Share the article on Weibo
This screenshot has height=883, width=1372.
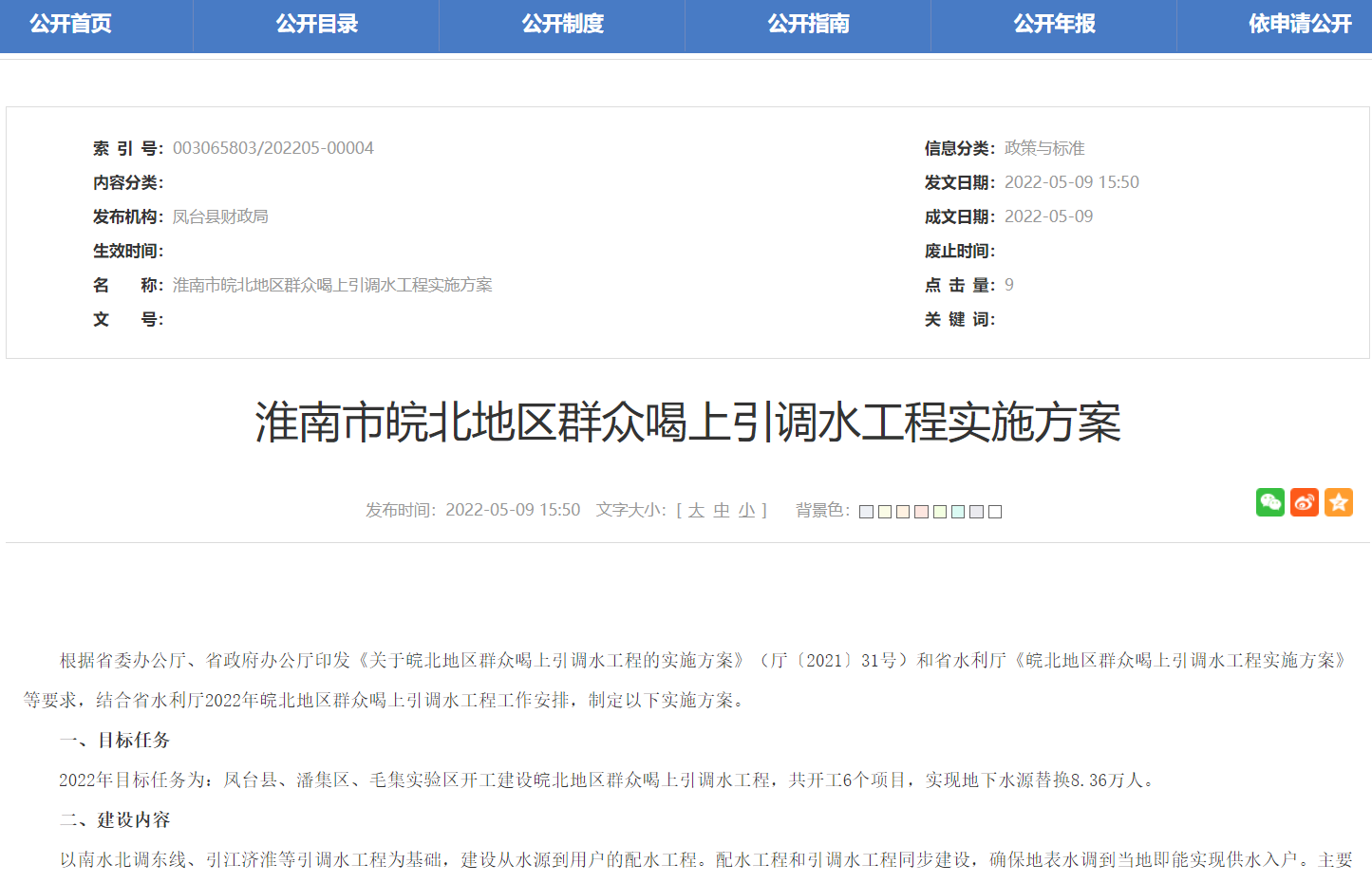(x=1304, y=502)
